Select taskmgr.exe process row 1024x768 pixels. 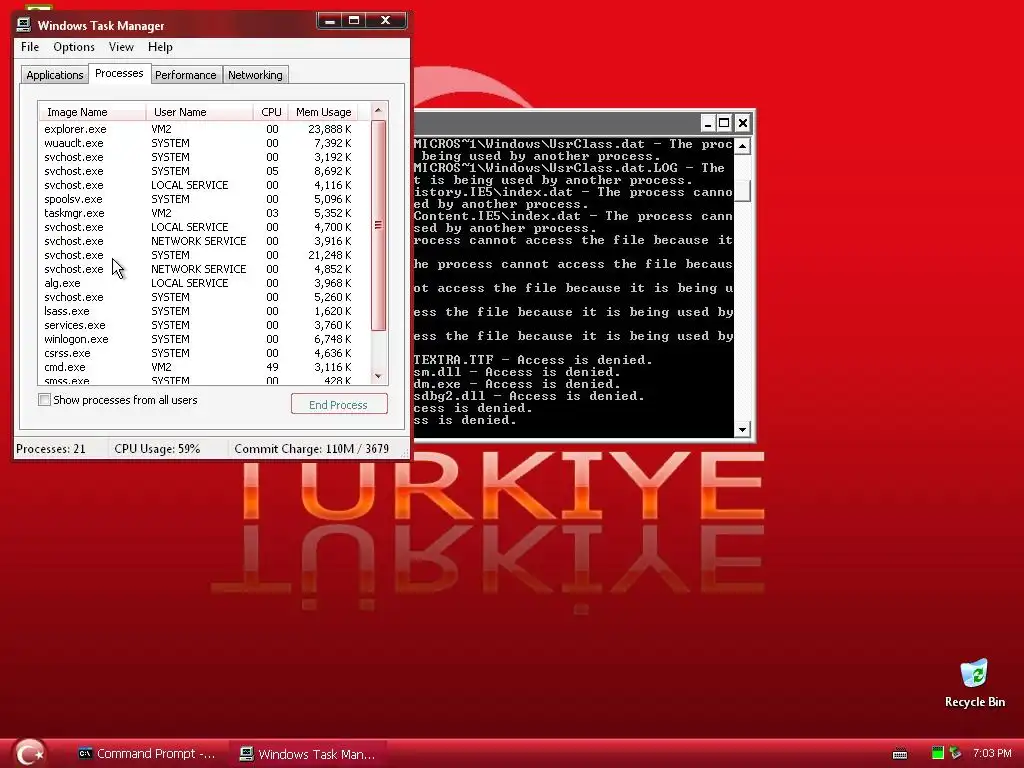(199, 213)
